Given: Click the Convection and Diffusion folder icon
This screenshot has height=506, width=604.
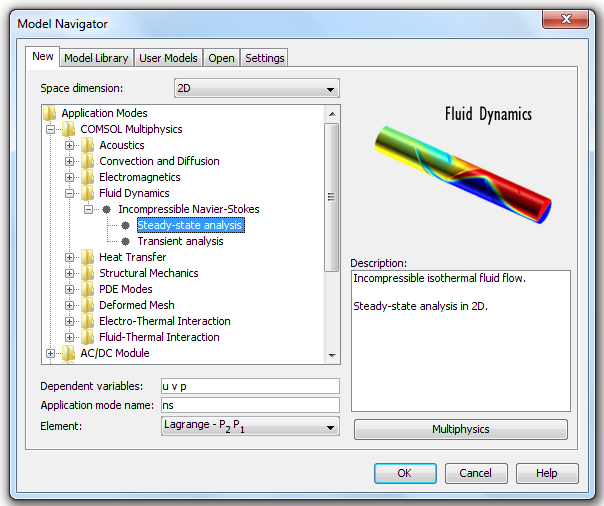Looking at the screenshot, I should click(x=87, y=161).
